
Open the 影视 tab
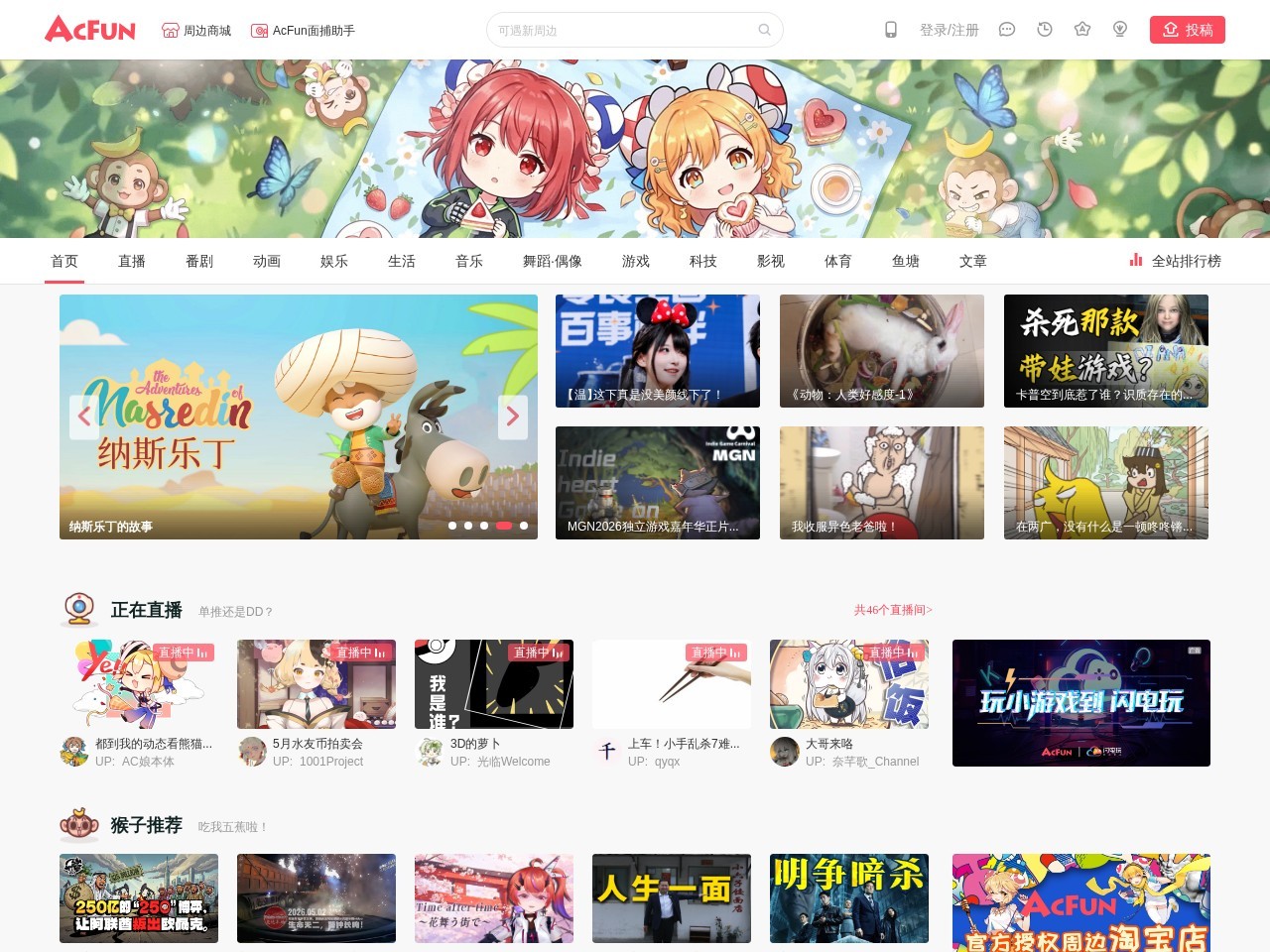click(x=771, y=261)
